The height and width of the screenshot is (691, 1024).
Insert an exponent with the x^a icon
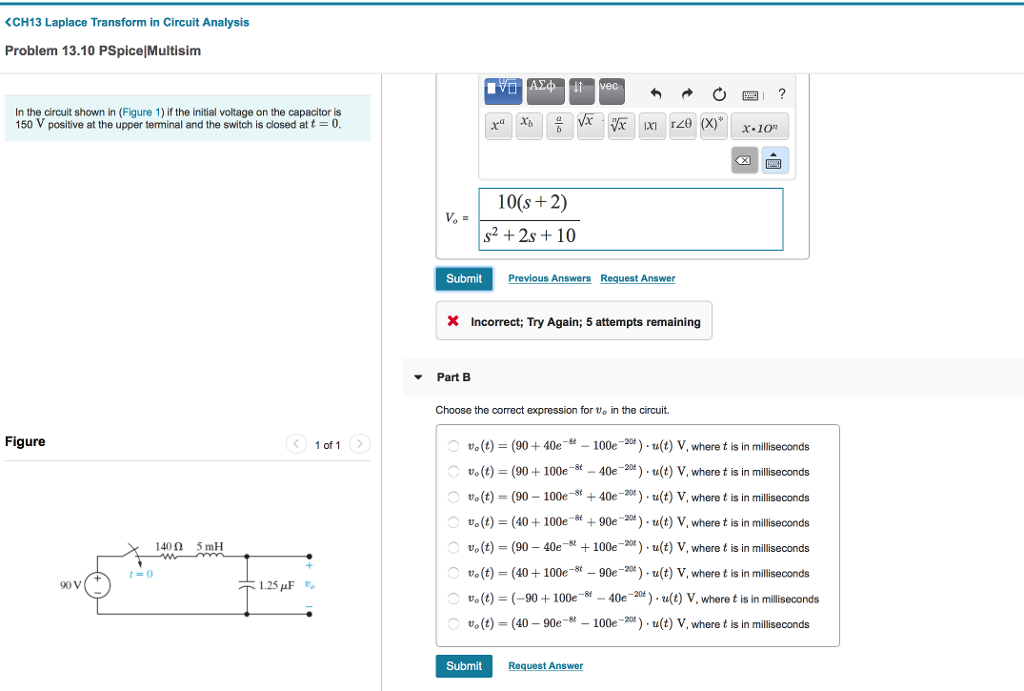coord(498,125)
